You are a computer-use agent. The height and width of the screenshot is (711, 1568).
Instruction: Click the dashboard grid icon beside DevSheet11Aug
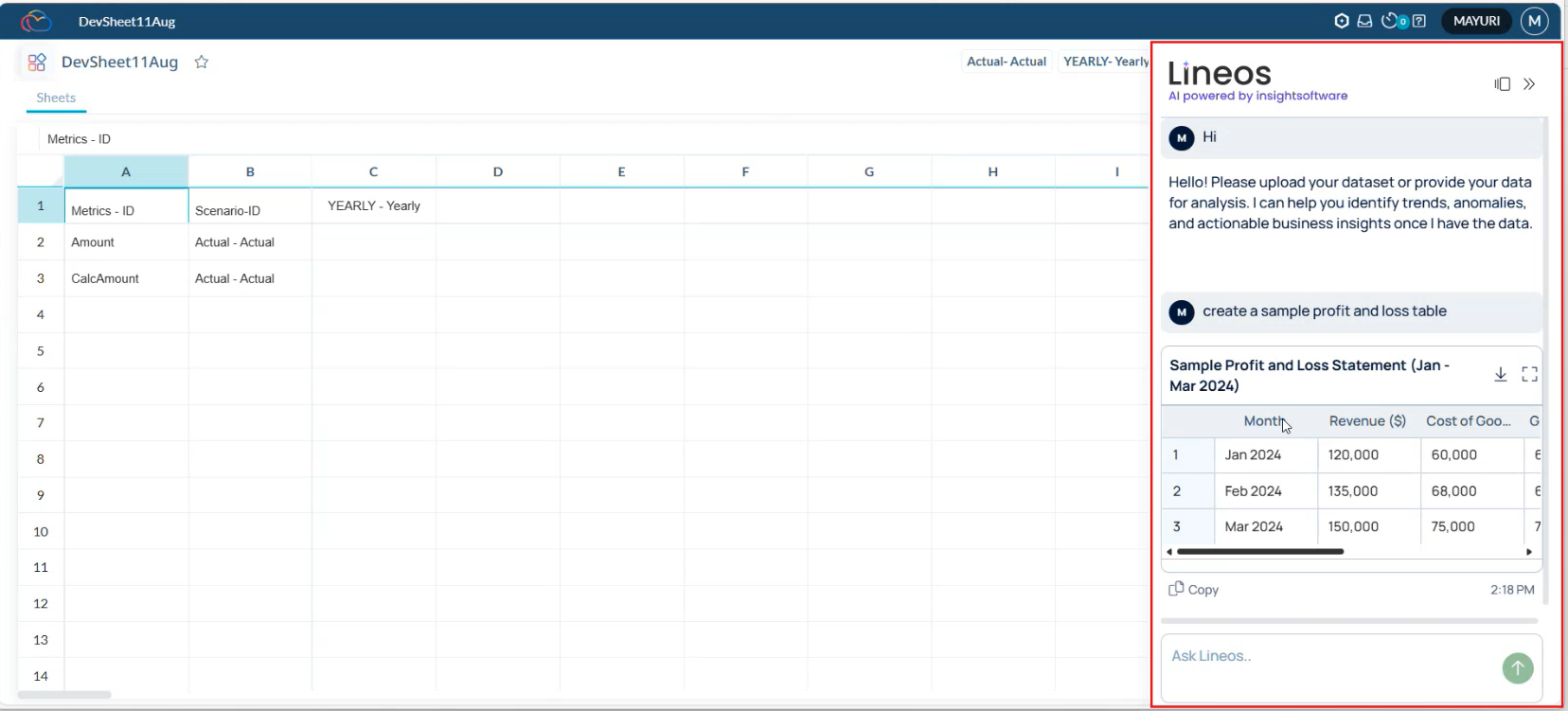[x=37, y=62]
